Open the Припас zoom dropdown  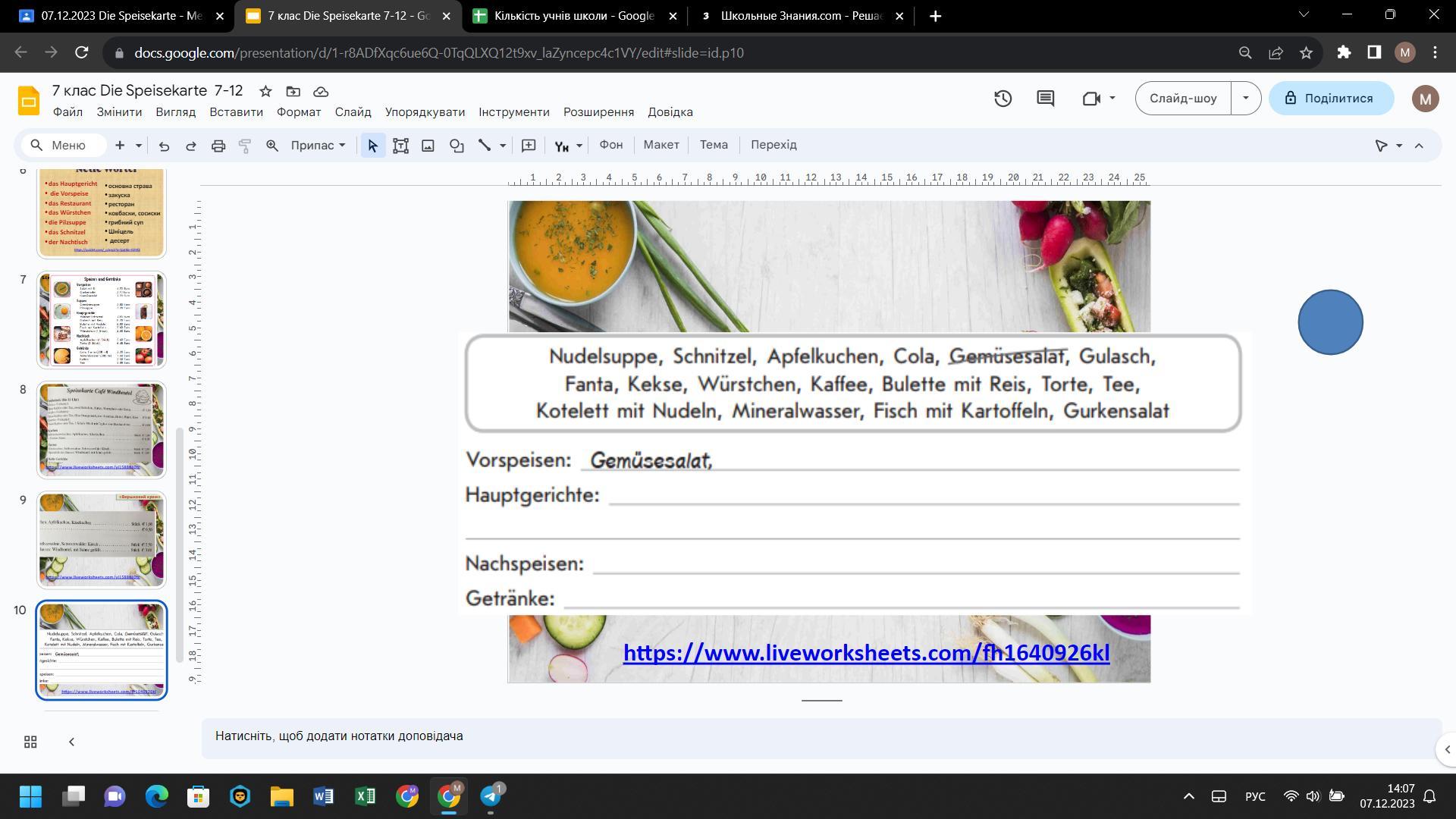(x=318, y=146)
